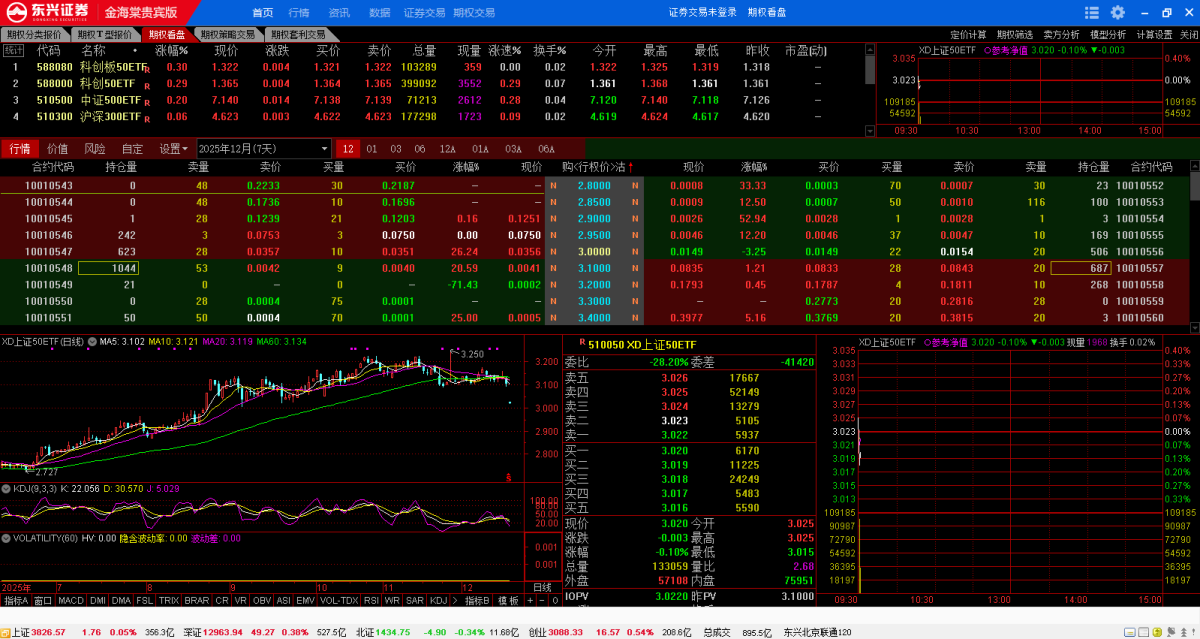Open the list menu icon in title bar
The height and width of the screenshot is (639, 1200).
coord(1093,13)
